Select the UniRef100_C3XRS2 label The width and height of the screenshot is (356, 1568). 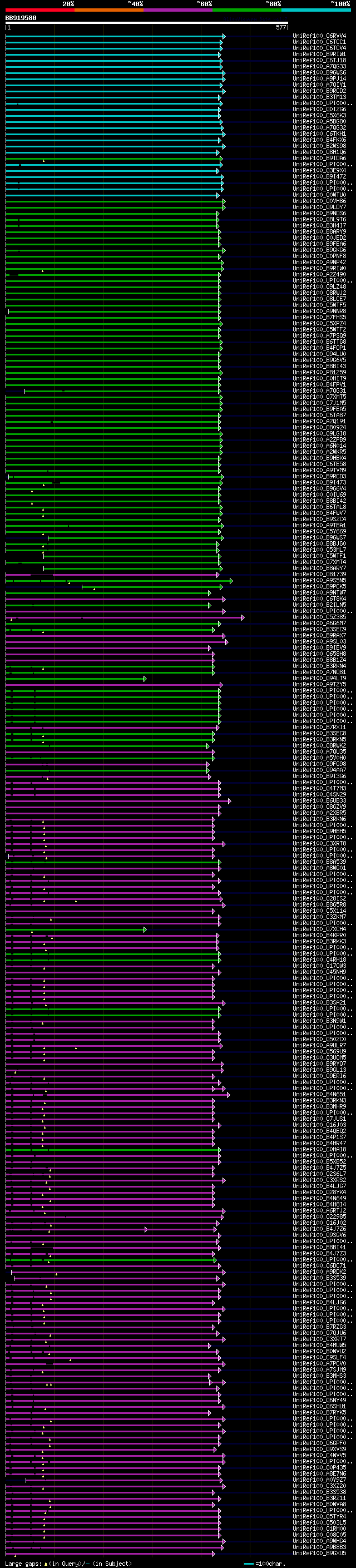click(319, 1180)
